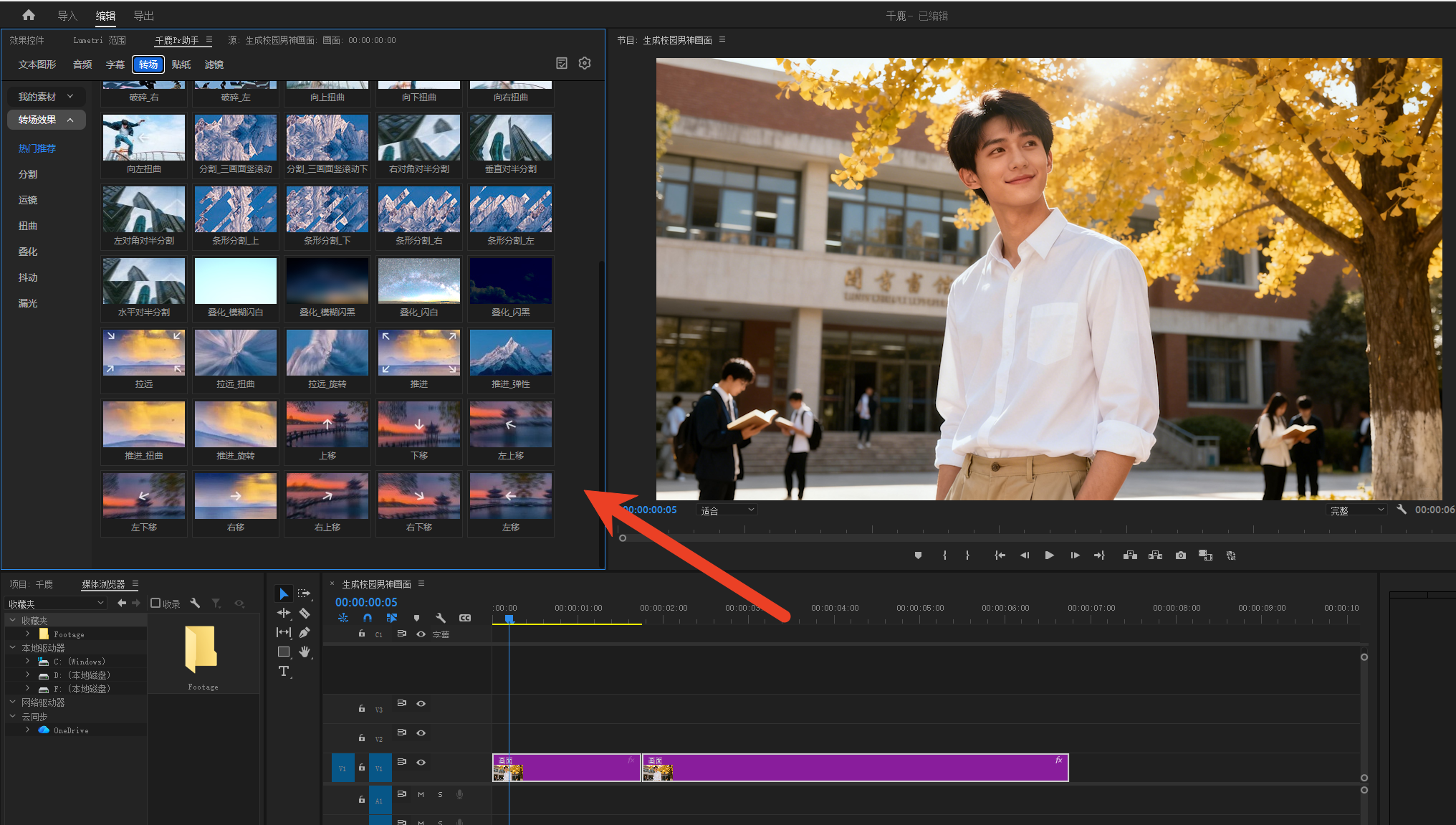Viewport: 1456px width, 825px height.
Task: Select the Ripple Edit tool
Action: [x=284, y=613]
